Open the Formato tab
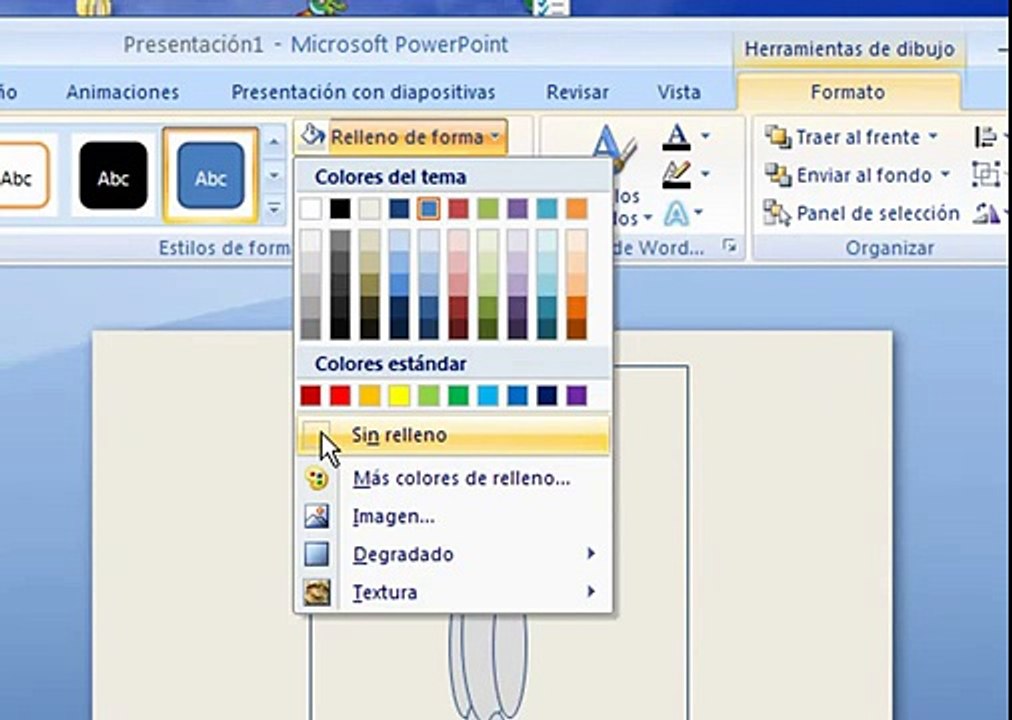Image resolution: width=1012 pixels, height=720 pixels. pyautogui.click(x=847, y=92)
